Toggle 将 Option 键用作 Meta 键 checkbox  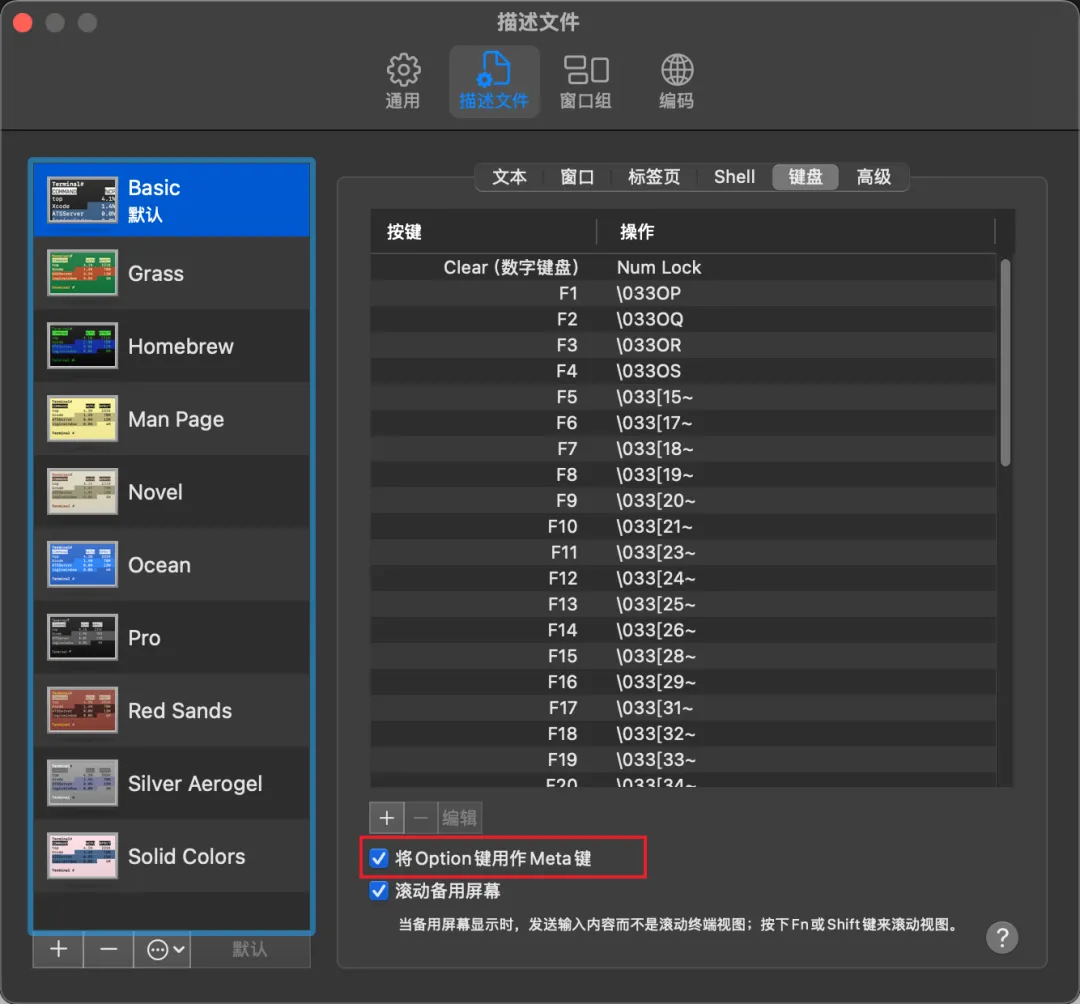tap(378, 858)
